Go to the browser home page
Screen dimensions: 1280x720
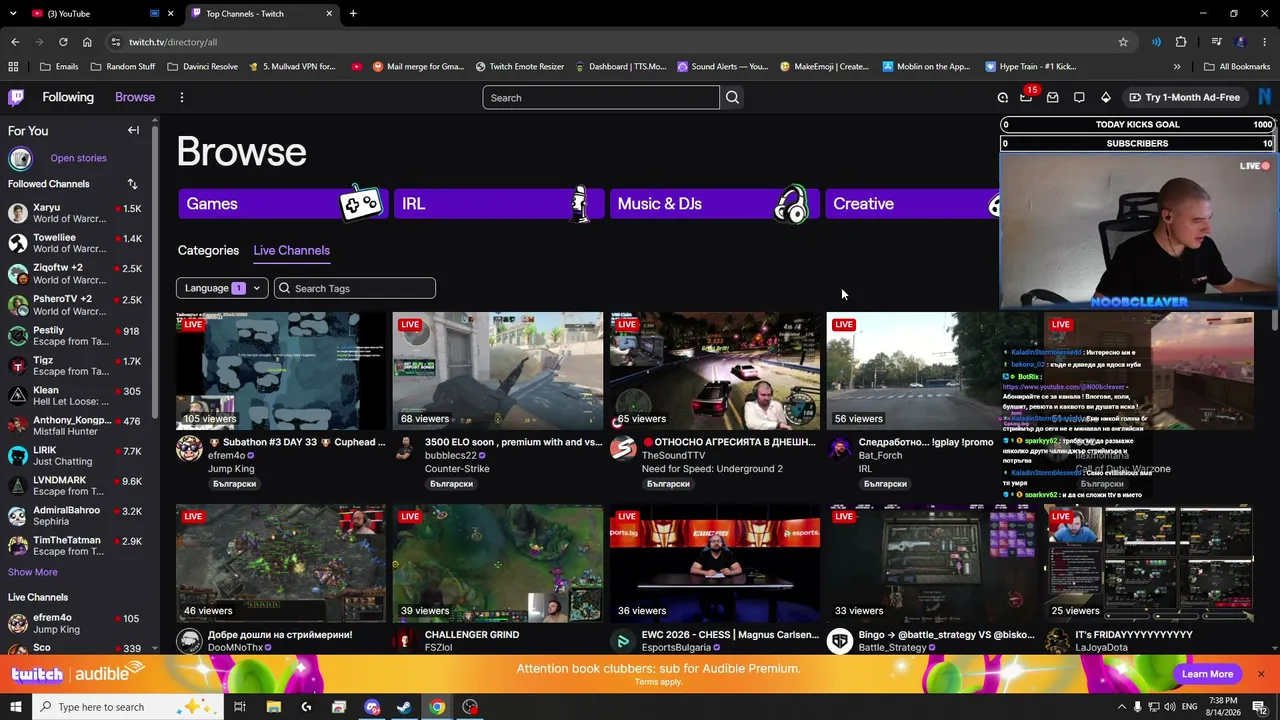point(87,42)
